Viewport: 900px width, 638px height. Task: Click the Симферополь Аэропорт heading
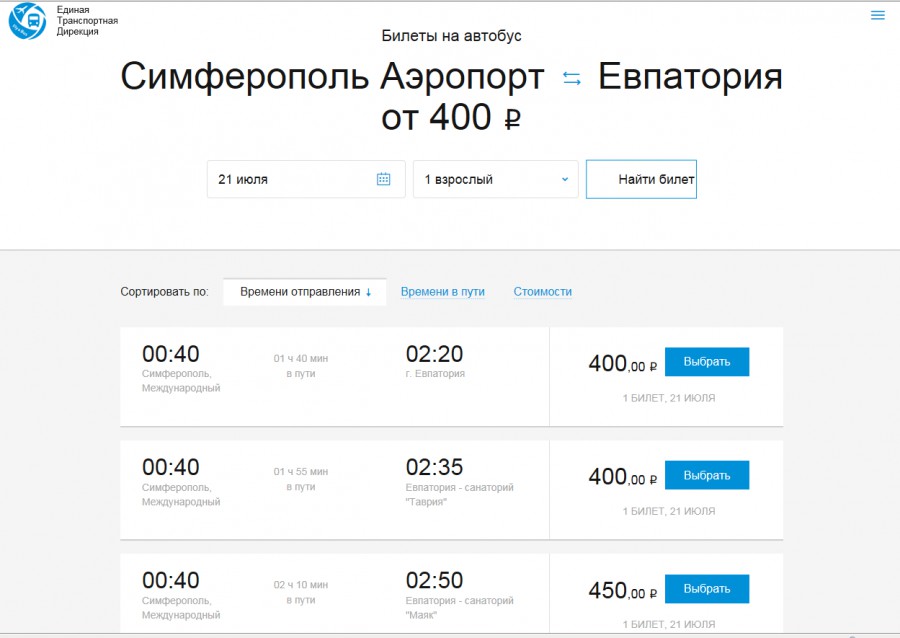point(332,76)
